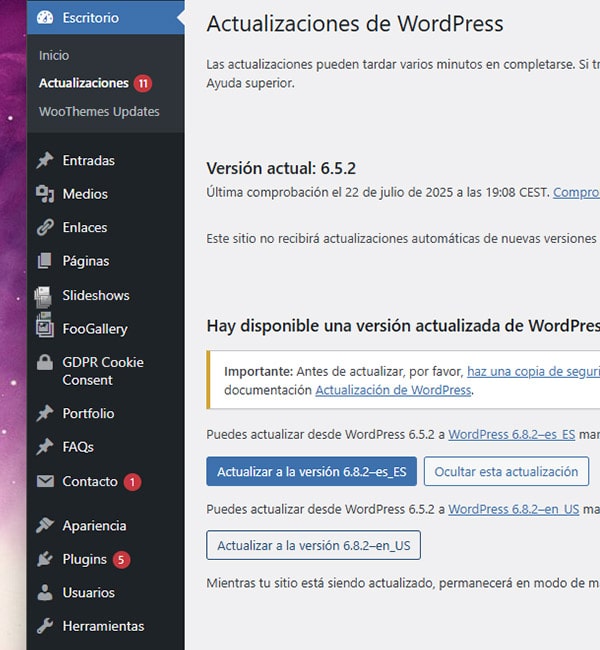Image resolution: width=600 pixels, height=650 pixels.
Task: Follow the haz una copia de seguridad link
Action: pyautogui.click(x=533, y=371)
